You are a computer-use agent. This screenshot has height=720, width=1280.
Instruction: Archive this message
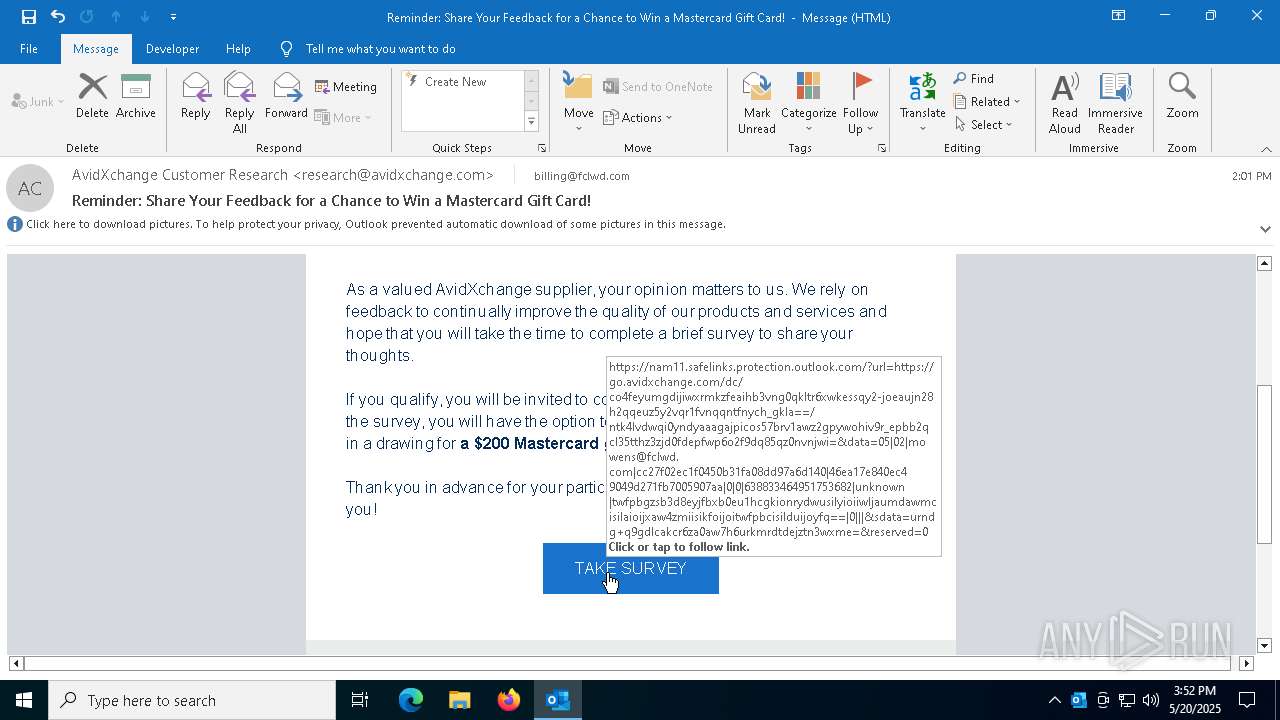click(136, 97)
